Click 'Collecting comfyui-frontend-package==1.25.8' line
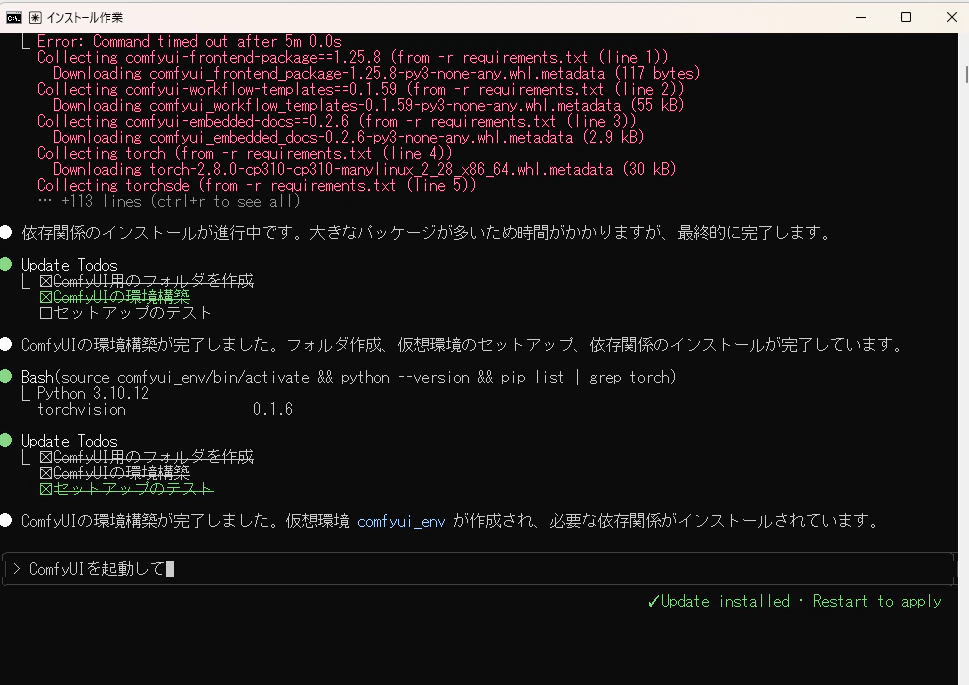The width and height of the screenshot is (969, 685). click(353, 57)
